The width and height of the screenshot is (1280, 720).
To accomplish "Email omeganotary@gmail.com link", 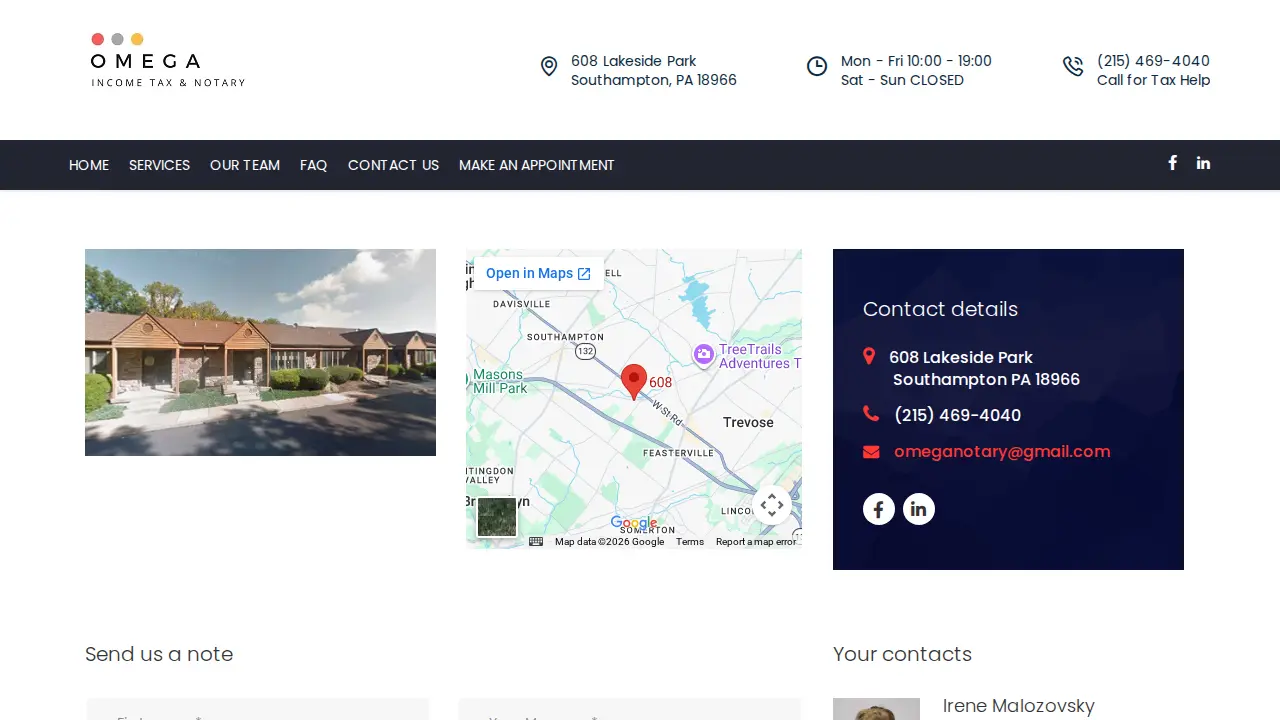I will point(1002,451).
